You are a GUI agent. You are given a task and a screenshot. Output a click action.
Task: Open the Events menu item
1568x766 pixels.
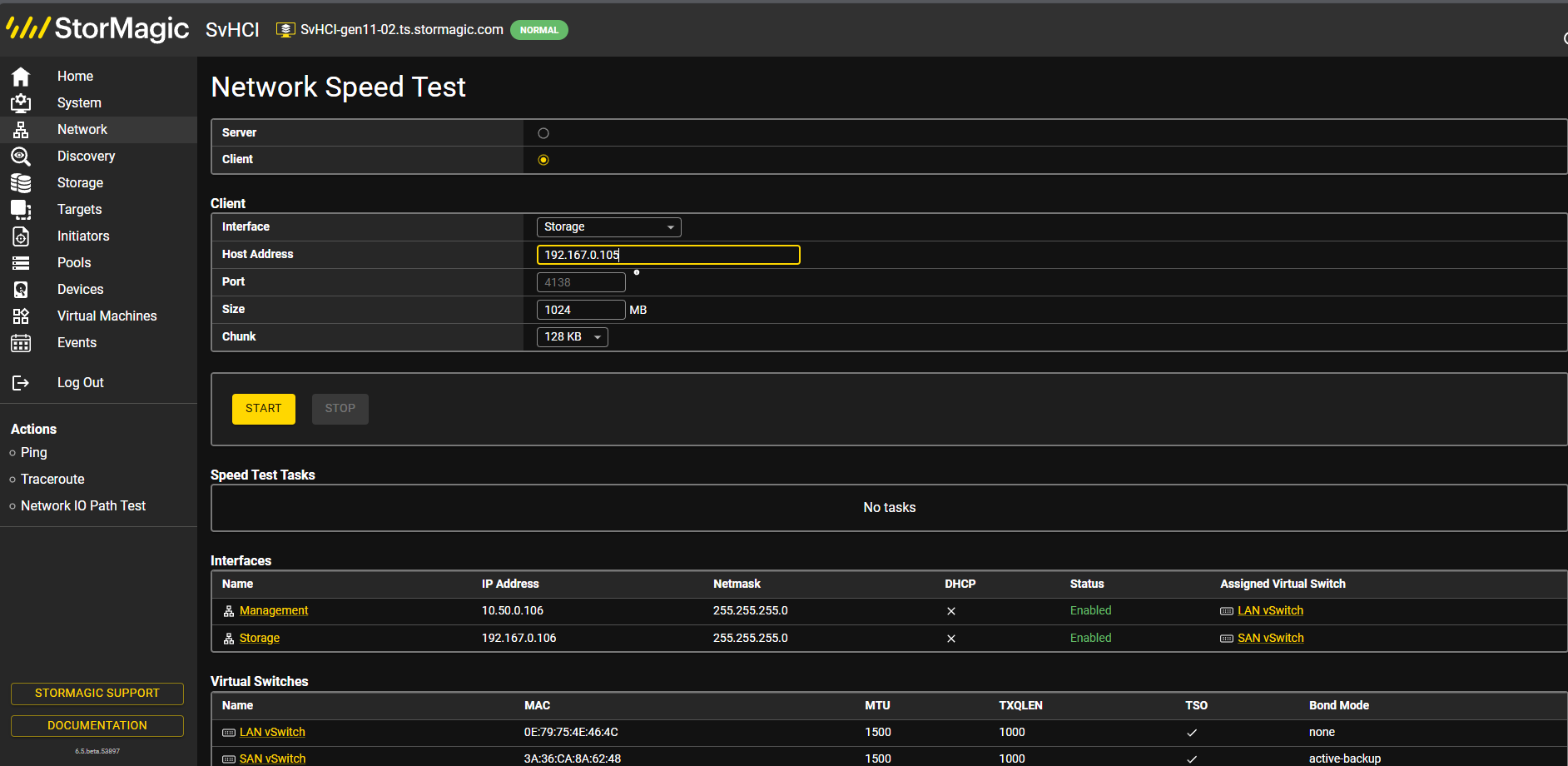(x=77, y=343)
